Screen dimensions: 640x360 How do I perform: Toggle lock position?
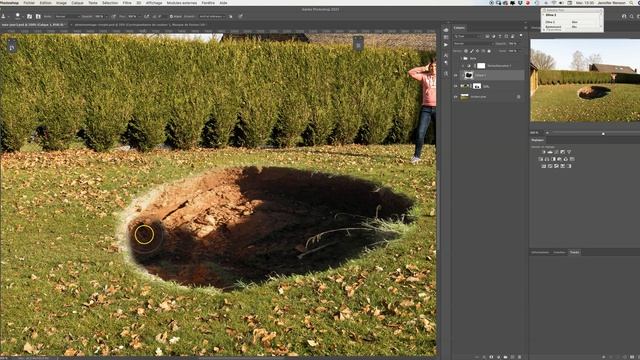point(477,51)
